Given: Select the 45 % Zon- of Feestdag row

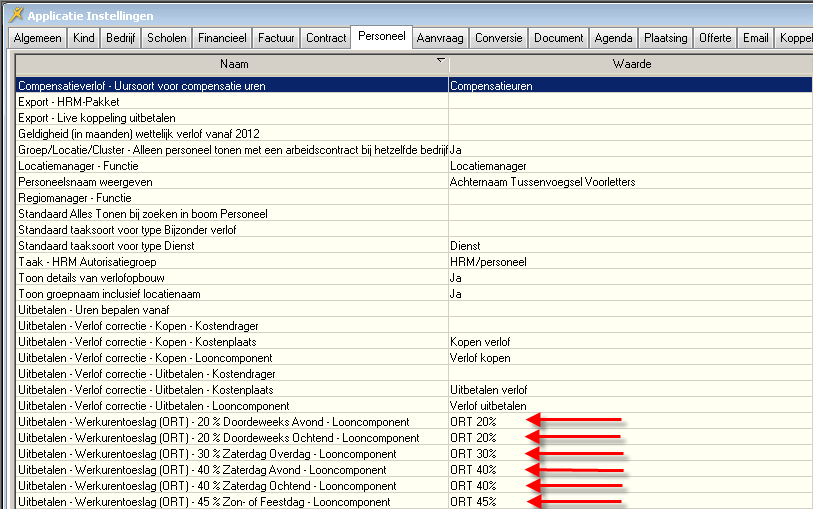Looking at the screenshot, I should click(232, 502).
